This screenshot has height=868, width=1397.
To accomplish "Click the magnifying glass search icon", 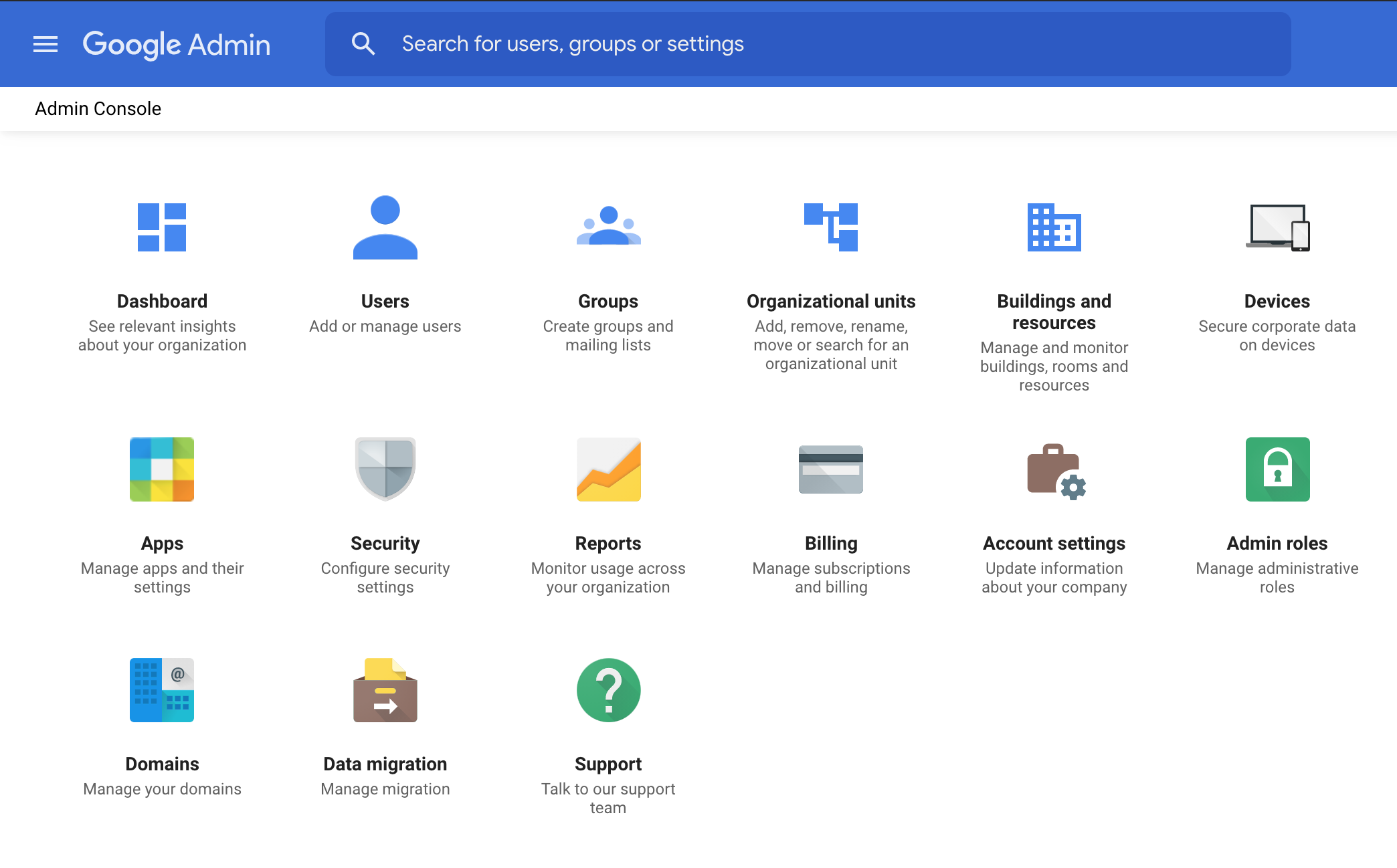I will point(363,44).
